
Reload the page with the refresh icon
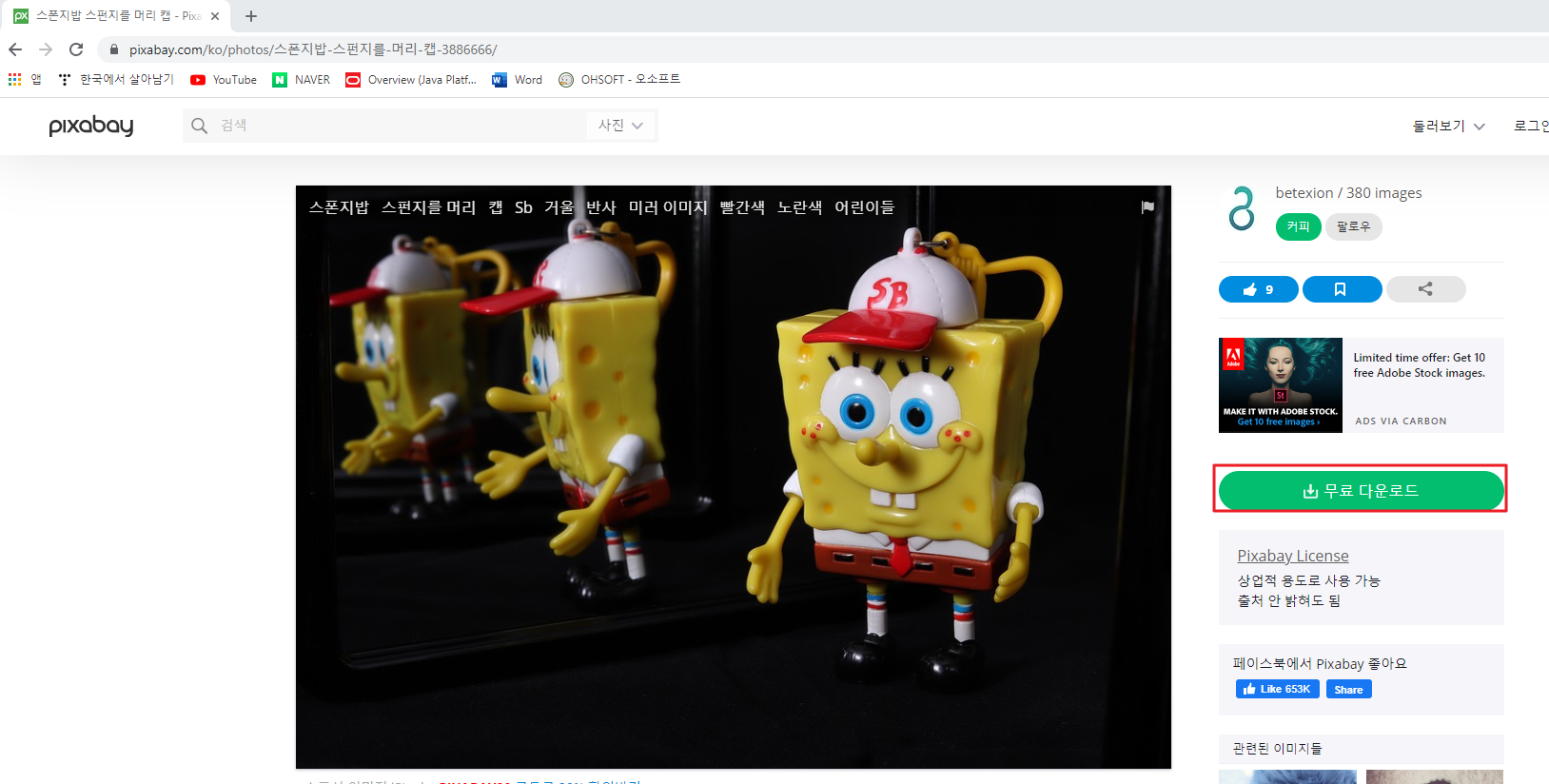(x=76, y=49)
